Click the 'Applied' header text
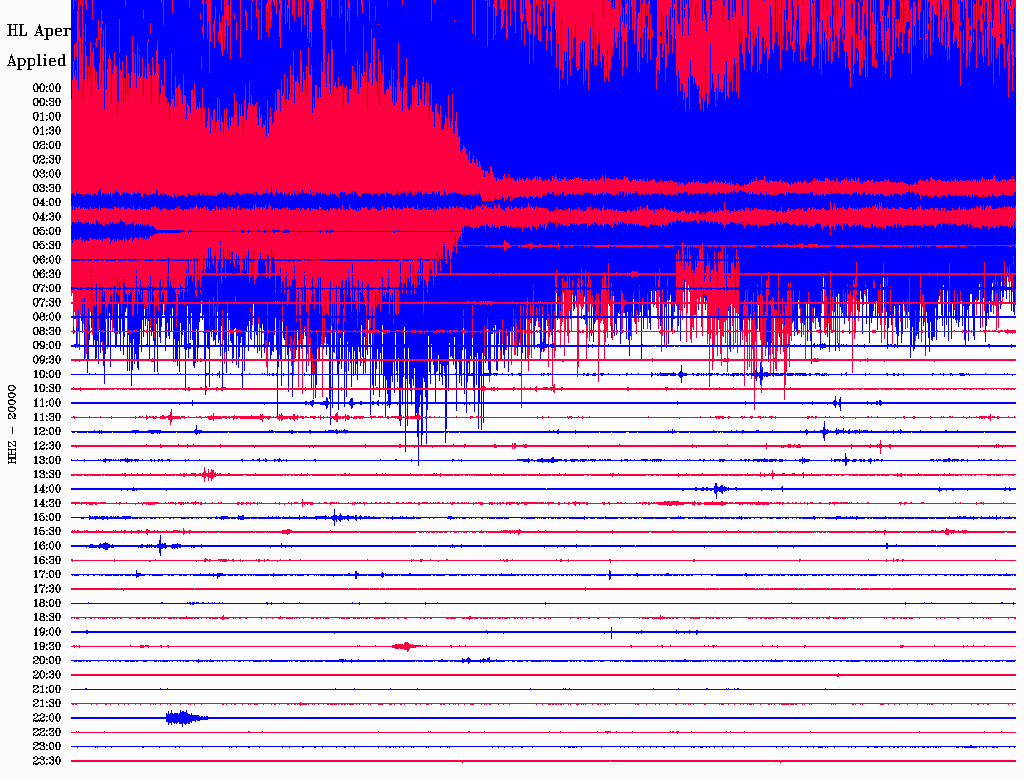The height and width of the screenshot is (780, 1024). [37, 61]
